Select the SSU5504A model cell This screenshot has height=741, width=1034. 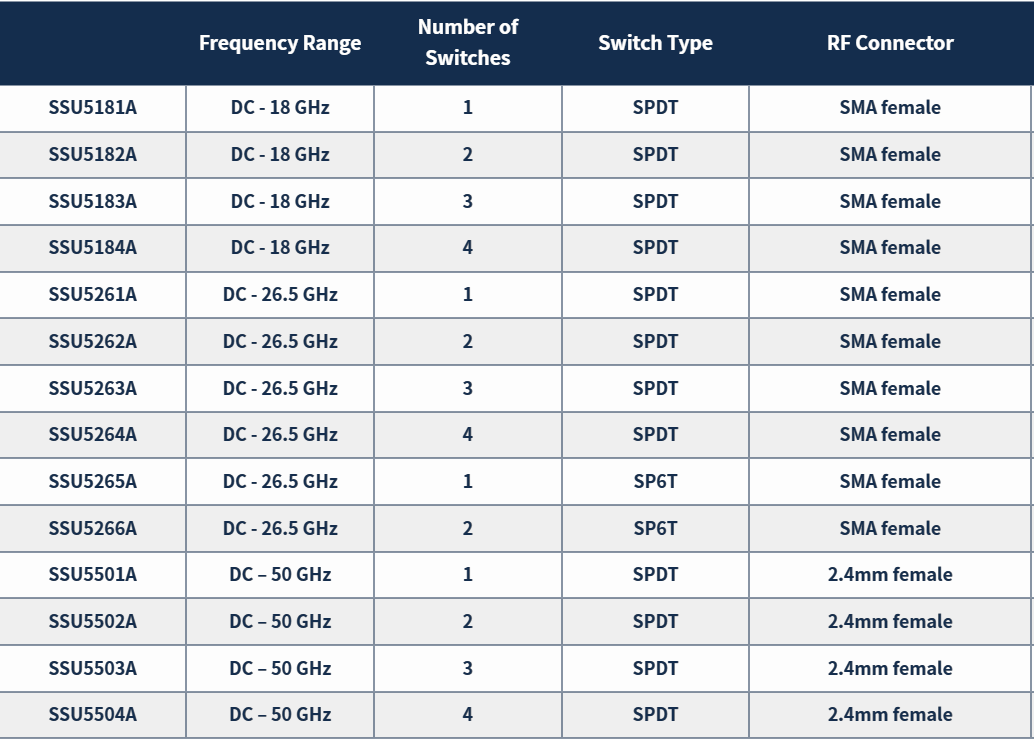92,715
